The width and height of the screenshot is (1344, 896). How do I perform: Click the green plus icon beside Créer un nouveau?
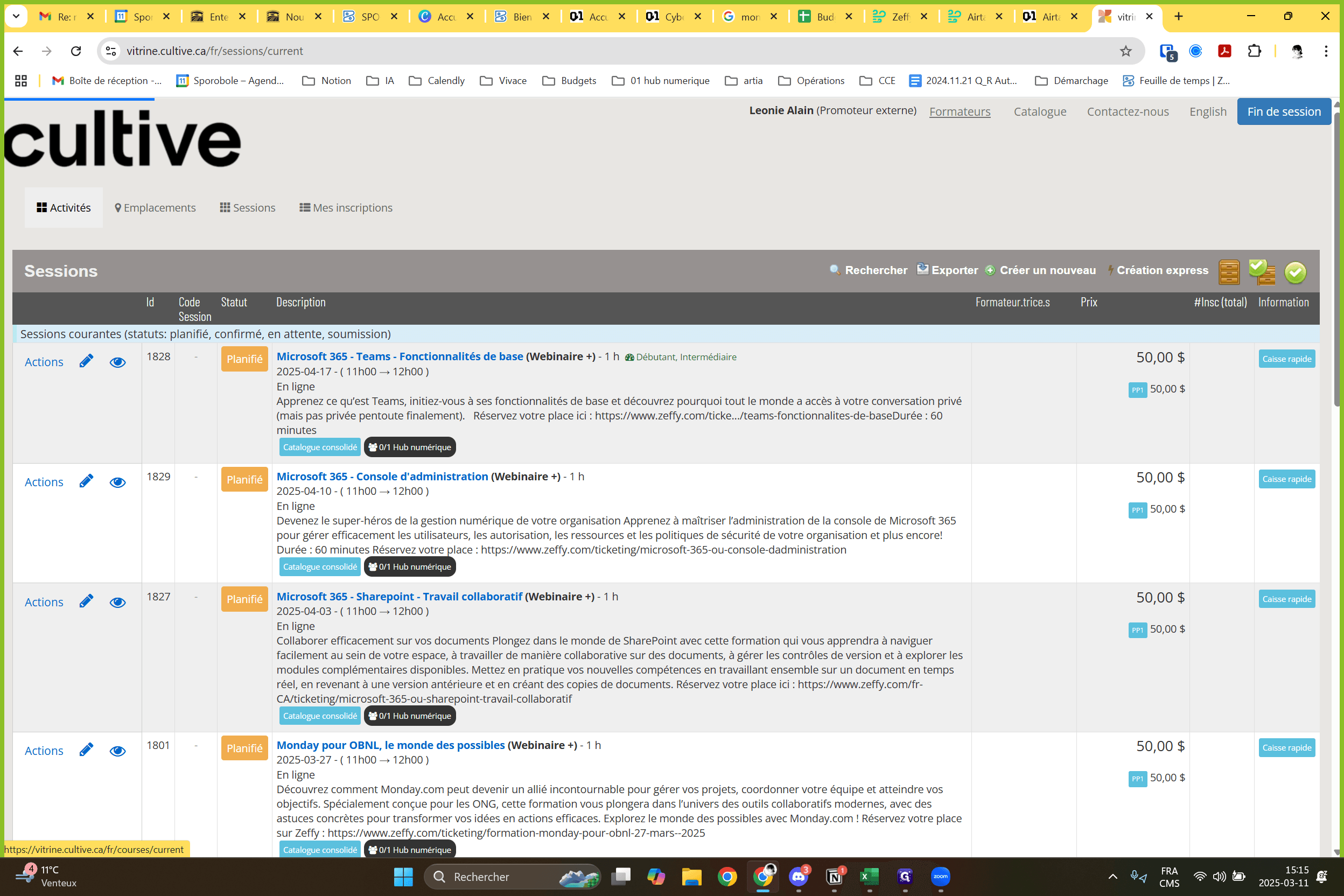coord(990,270)
